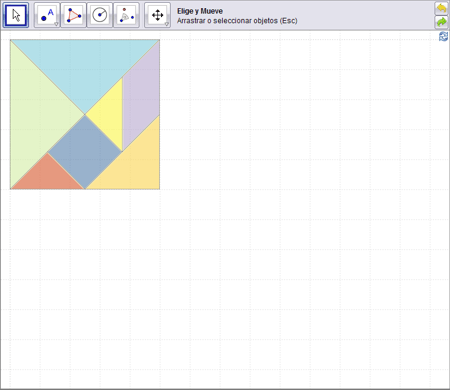The image size is (450, 390).
Task: Select the Rotate around point tool
Action: pyautogui.click(x=126, y=15)
